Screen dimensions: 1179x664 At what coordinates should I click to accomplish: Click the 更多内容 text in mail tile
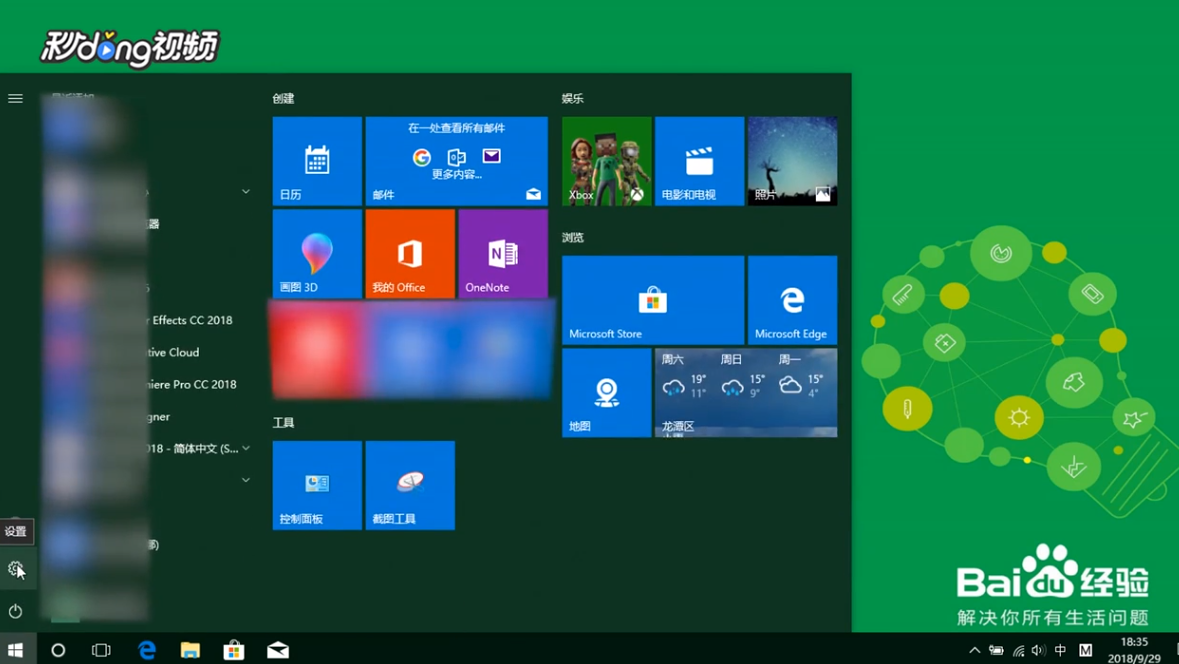point(456,174)
